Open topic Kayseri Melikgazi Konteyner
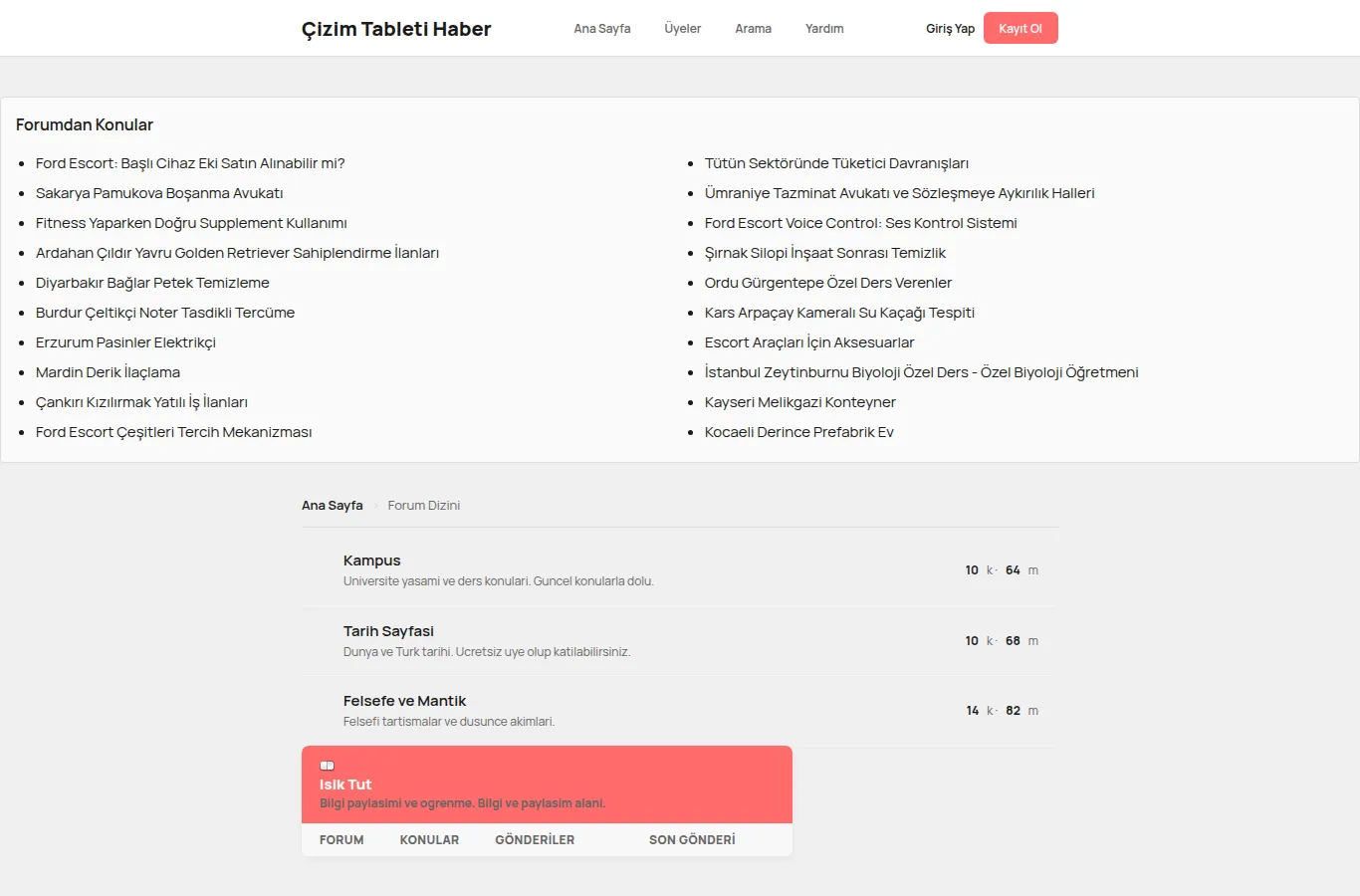This screenshot has height=896, width=1360. [x=800, y=402]
